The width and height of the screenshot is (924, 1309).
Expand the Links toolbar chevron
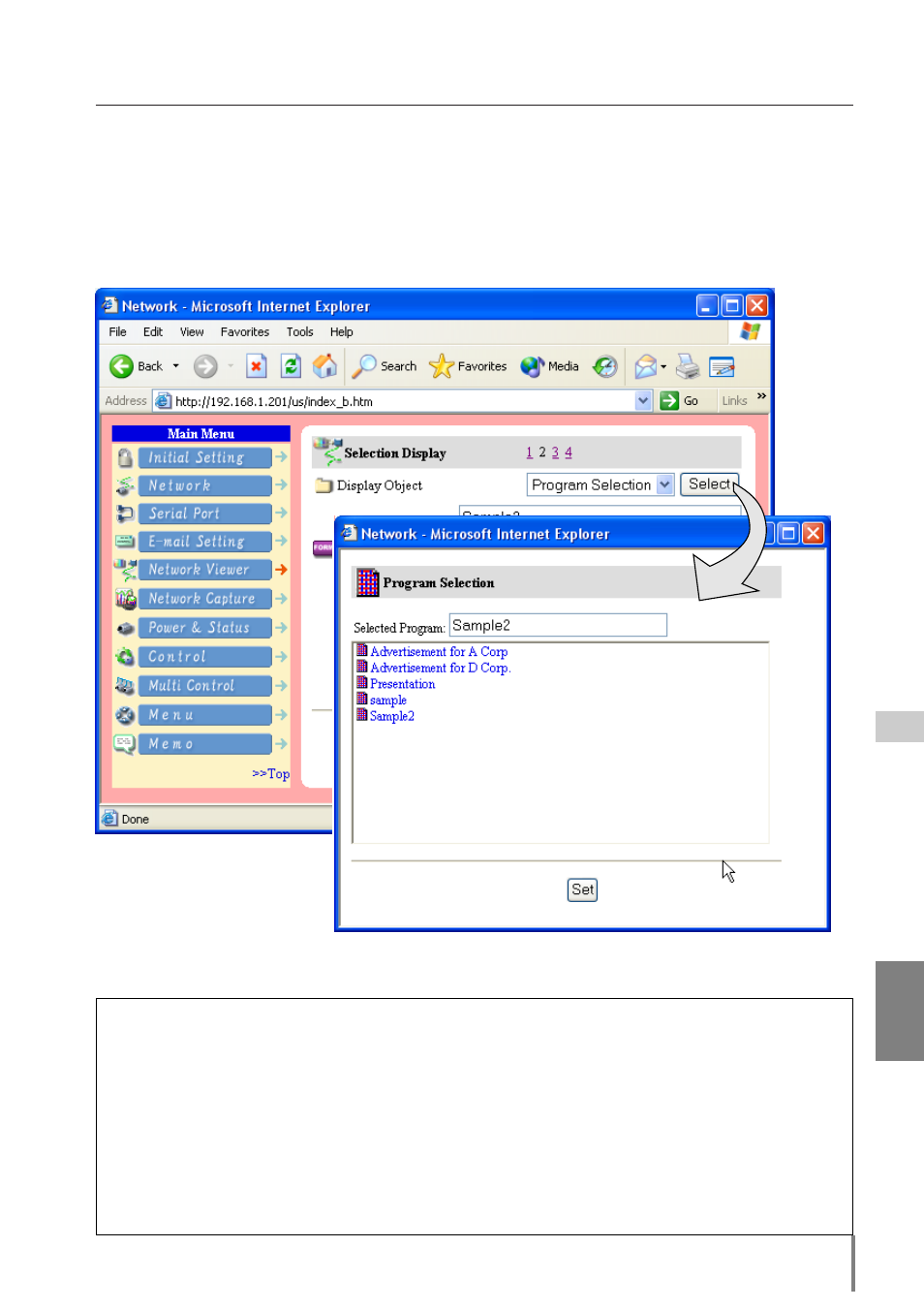(761, 396)
